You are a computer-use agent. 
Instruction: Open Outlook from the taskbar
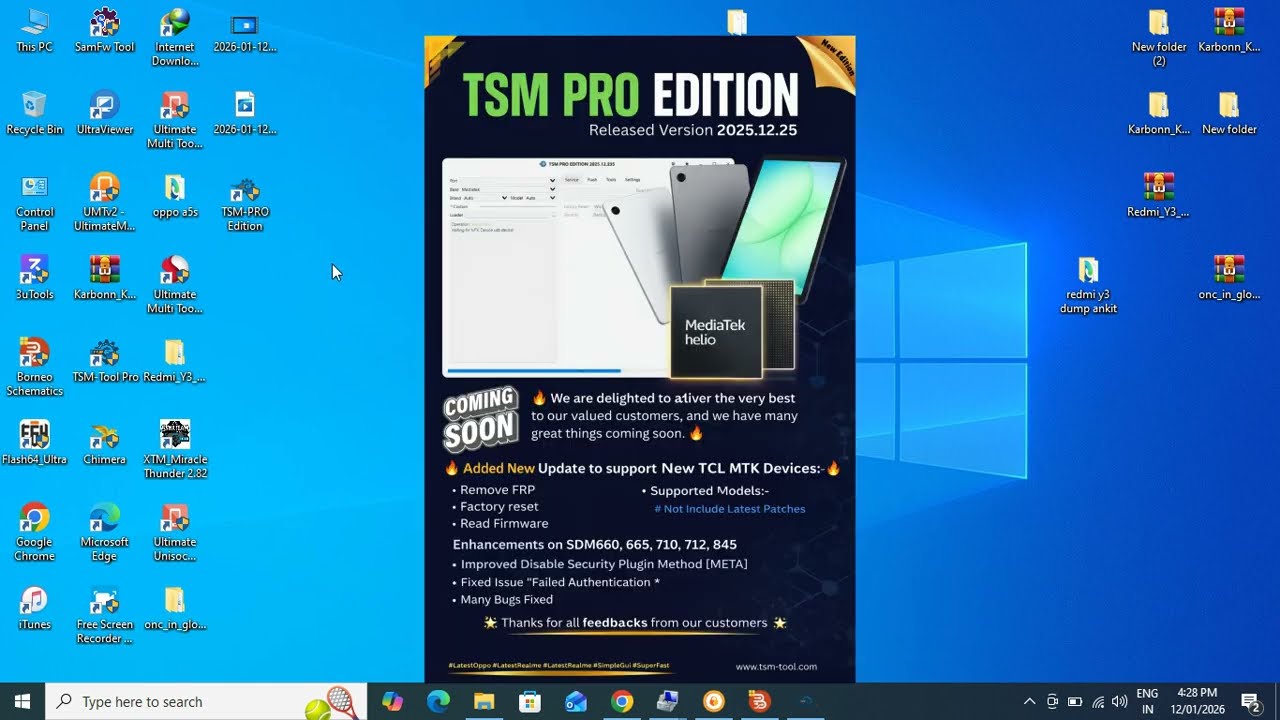click(x=576, y=701)
